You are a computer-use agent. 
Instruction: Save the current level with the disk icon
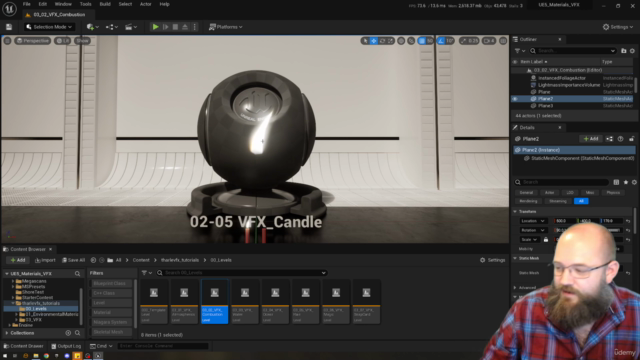[x=9, y=27]
